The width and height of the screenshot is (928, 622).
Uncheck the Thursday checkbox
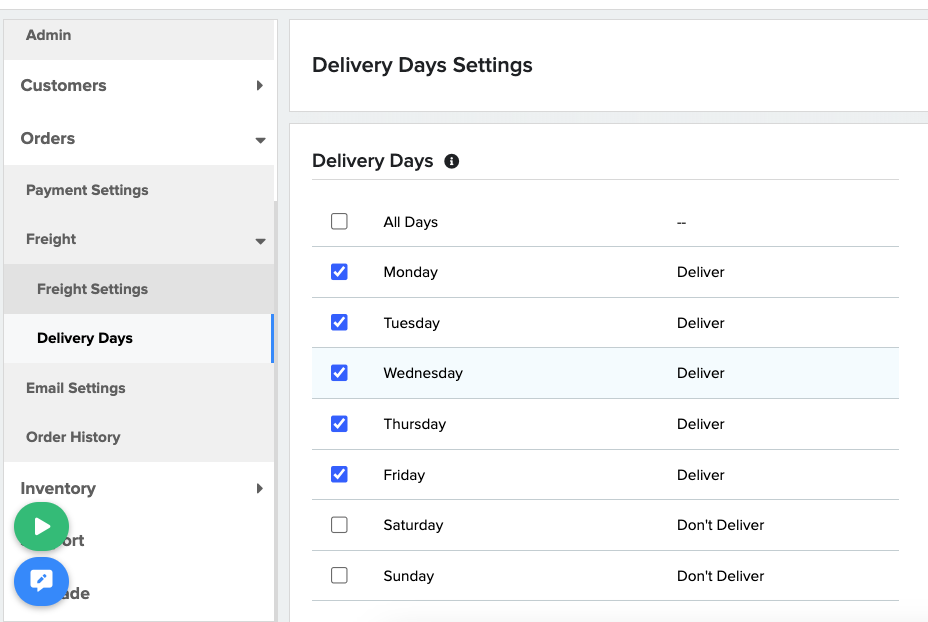pyautogui.click(x=339, y=424)
